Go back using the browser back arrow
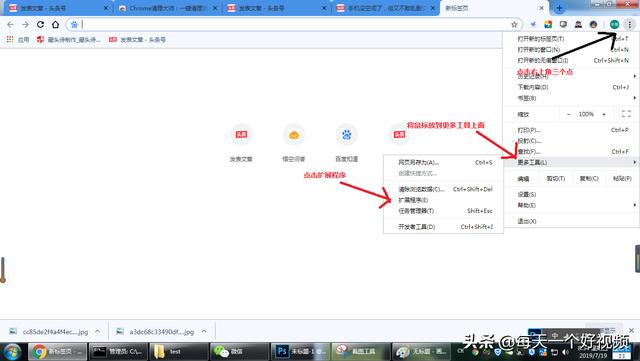 pyautogui.click(x=11, y=25)
